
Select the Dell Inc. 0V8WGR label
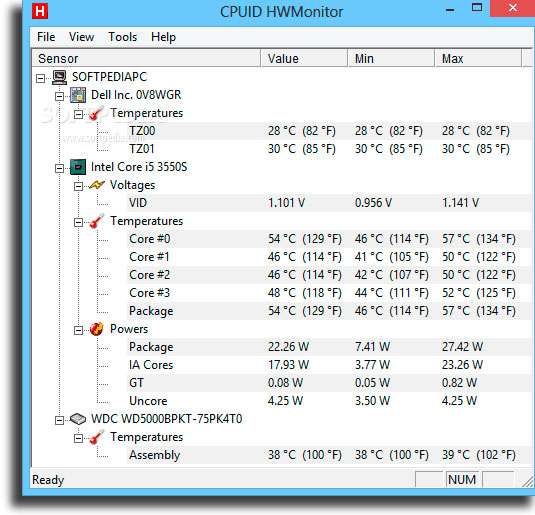point(136,95)
